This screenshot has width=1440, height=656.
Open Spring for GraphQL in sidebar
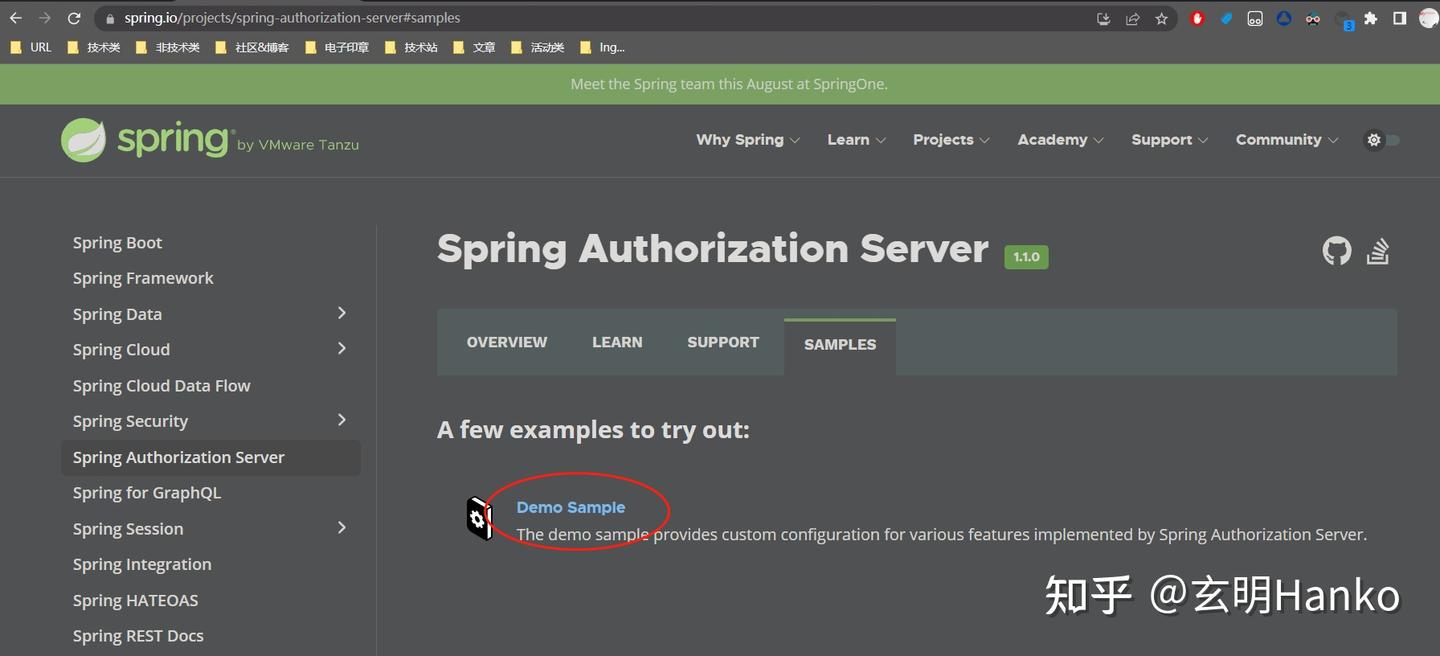[x=147, y=493]
